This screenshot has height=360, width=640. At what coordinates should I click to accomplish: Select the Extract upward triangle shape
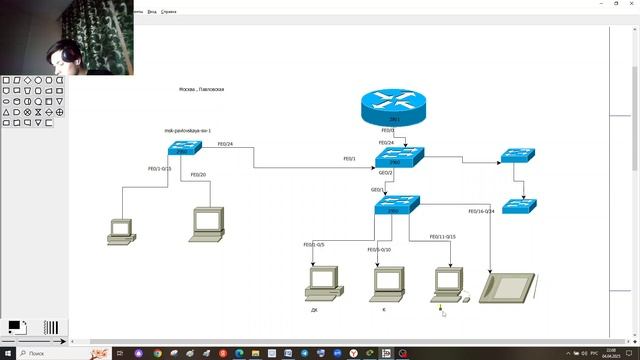[x=6, y=112]
